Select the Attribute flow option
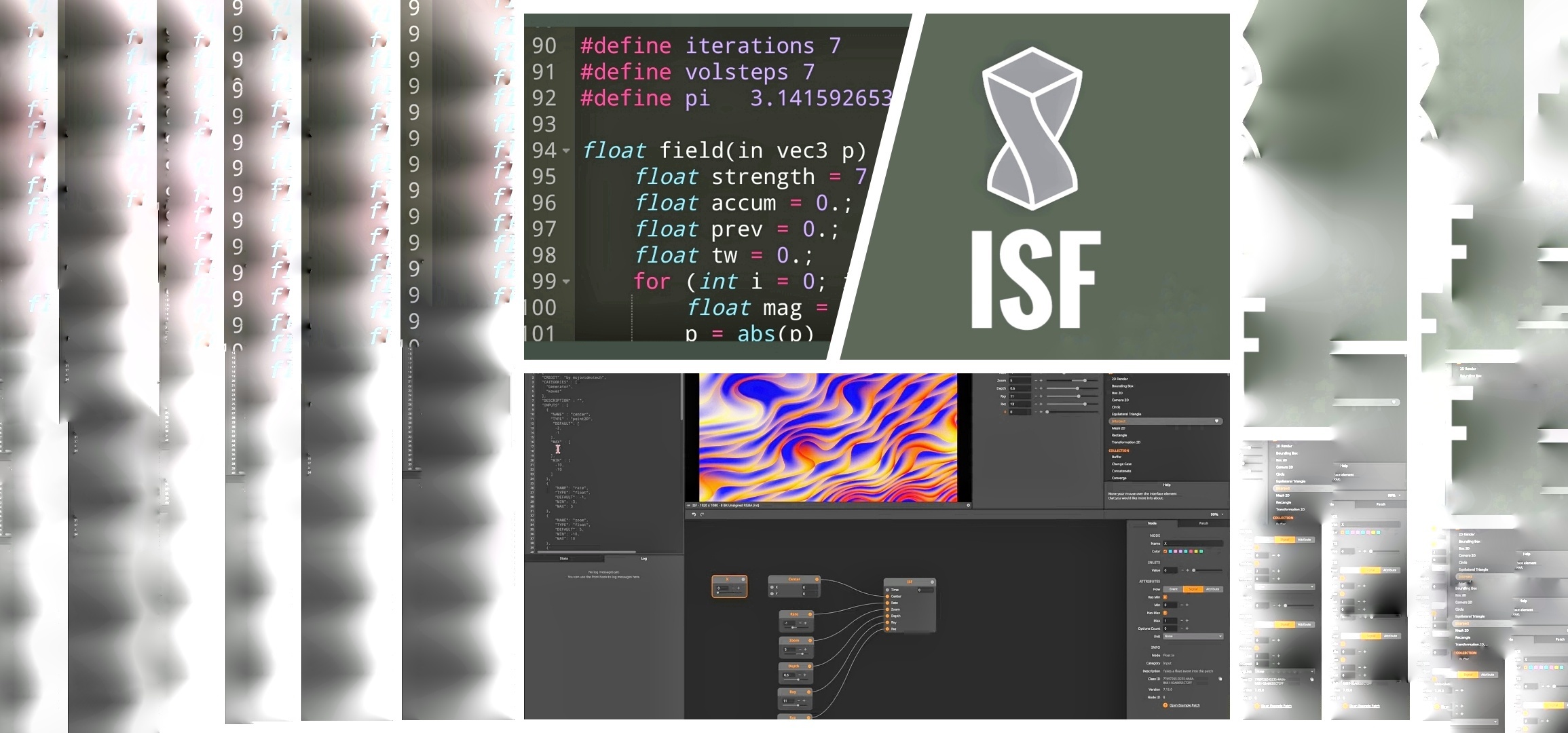The image size is (1568, 733). (x=1213, y=589)
